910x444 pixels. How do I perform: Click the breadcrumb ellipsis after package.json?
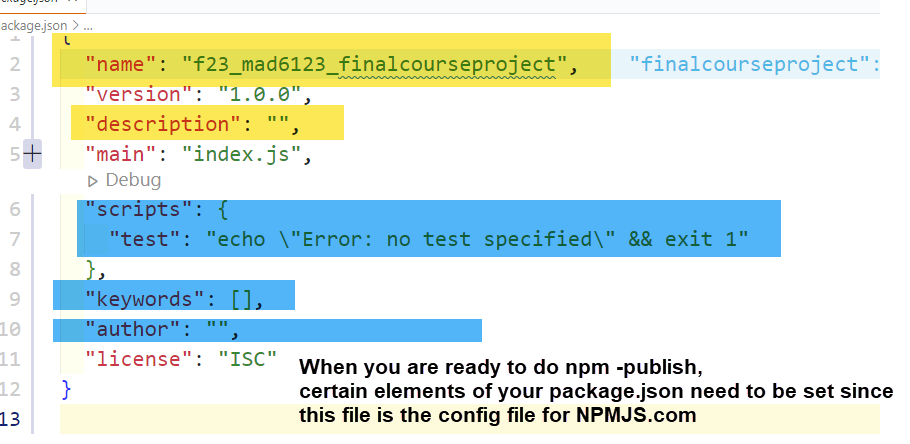click(x=88, y=23)
